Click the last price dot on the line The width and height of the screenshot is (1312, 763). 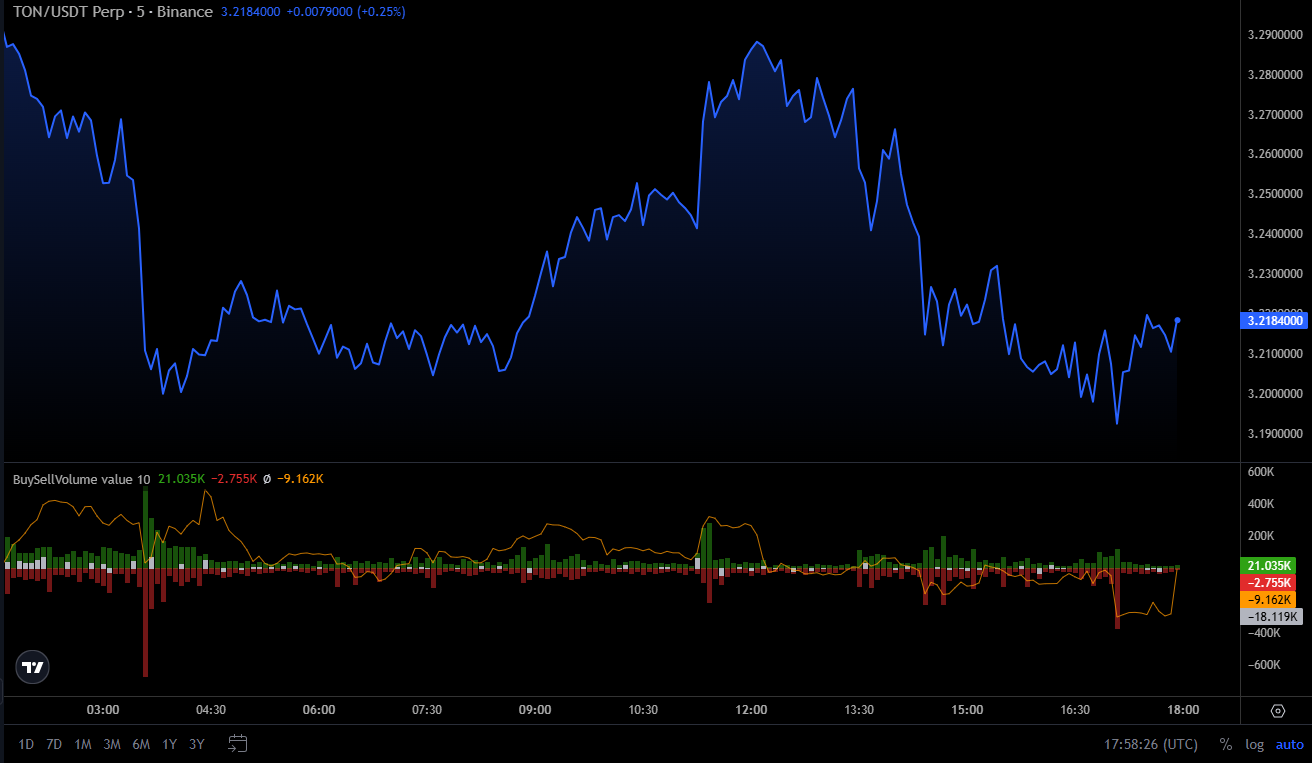(x=1178, y=320)
